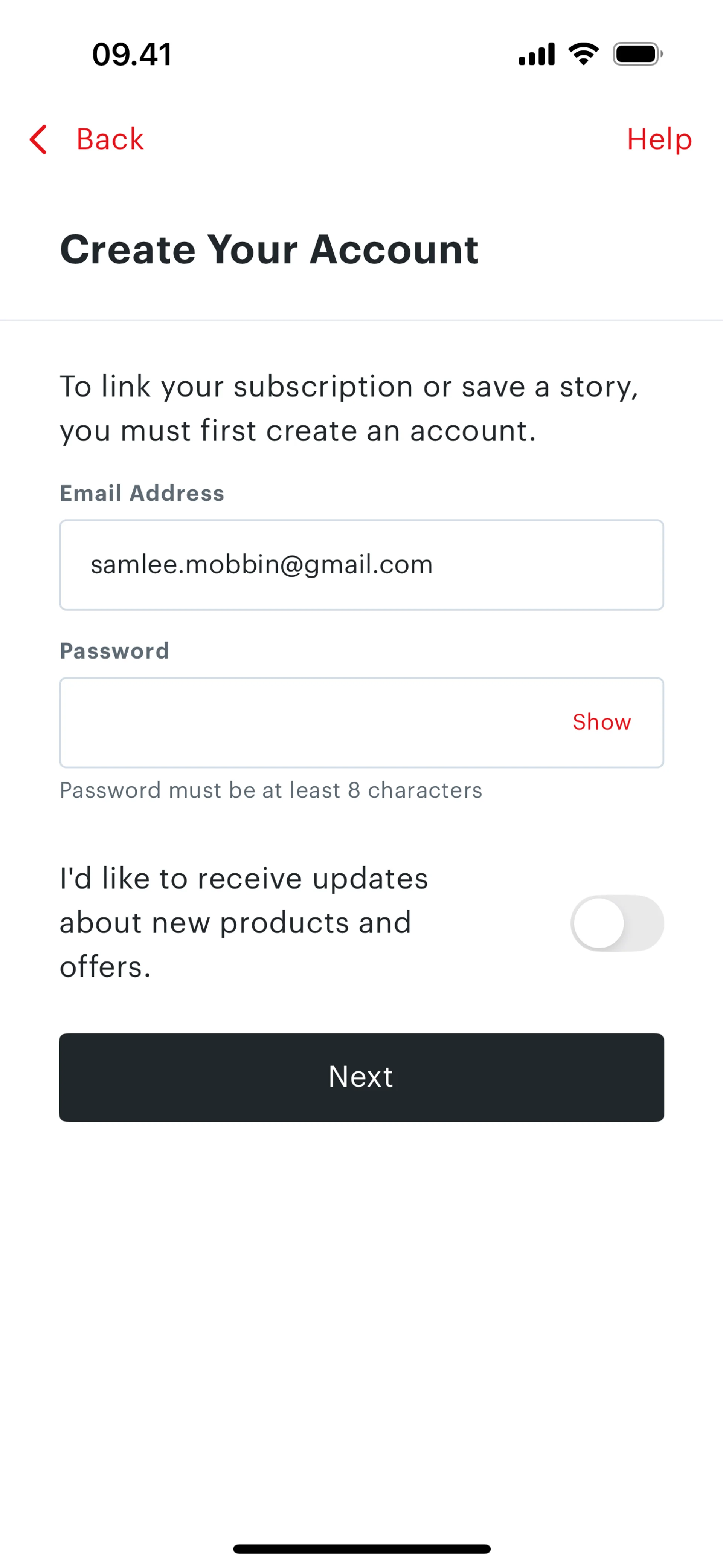Click the receive updates offer text

coord(243,922)
